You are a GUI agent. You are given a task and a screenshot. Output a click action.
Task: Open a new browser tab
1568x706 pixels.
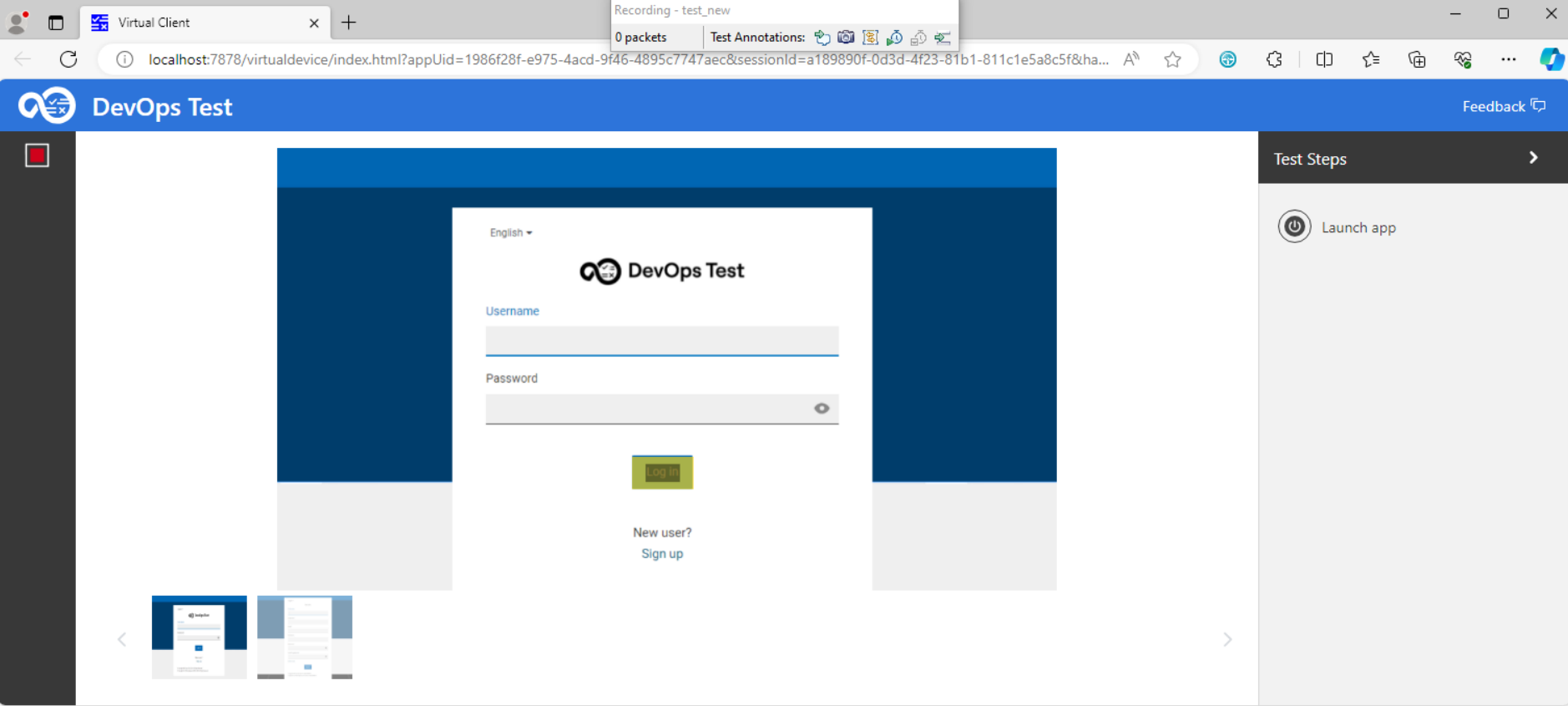click(349, 23)
